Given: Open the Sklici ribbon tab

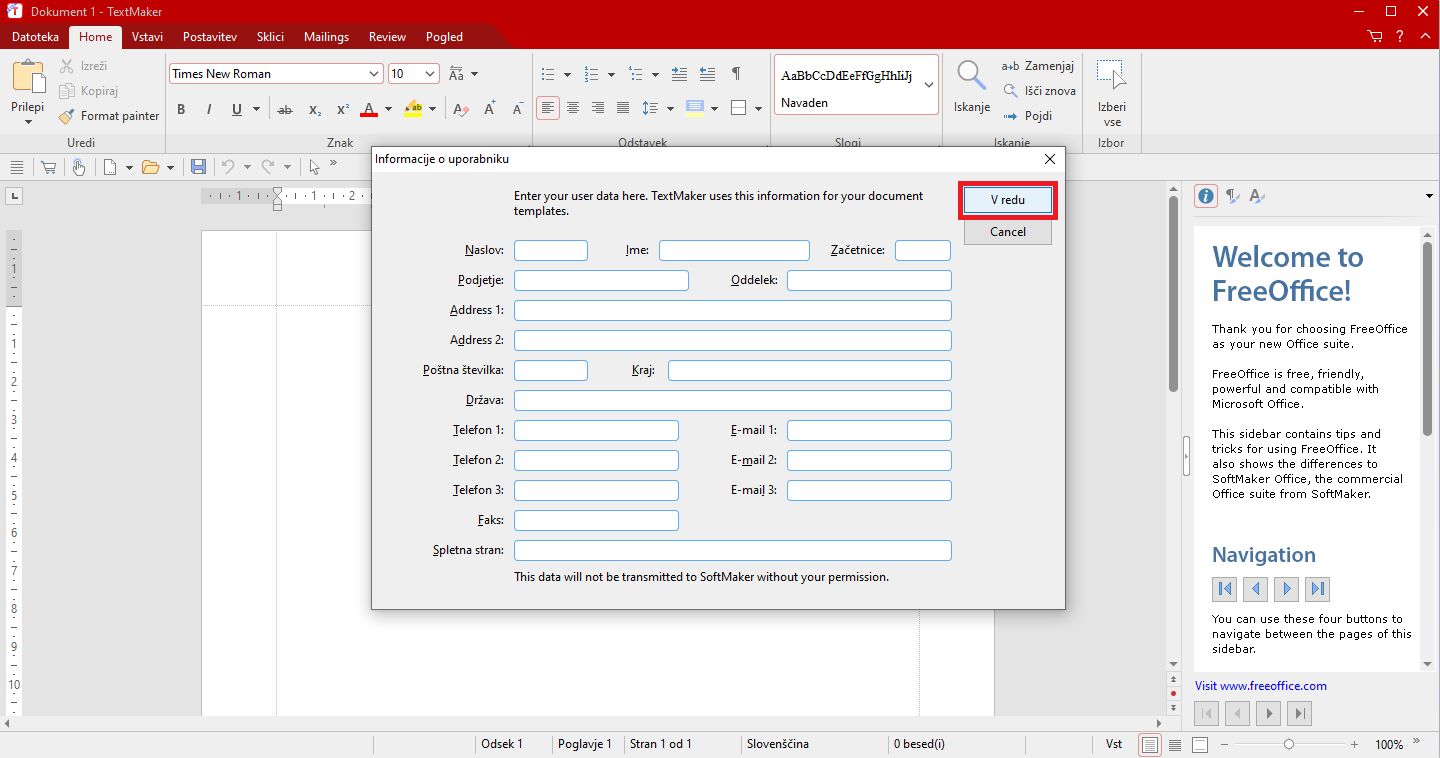Looking at the screenshot, I should (270, 37).
